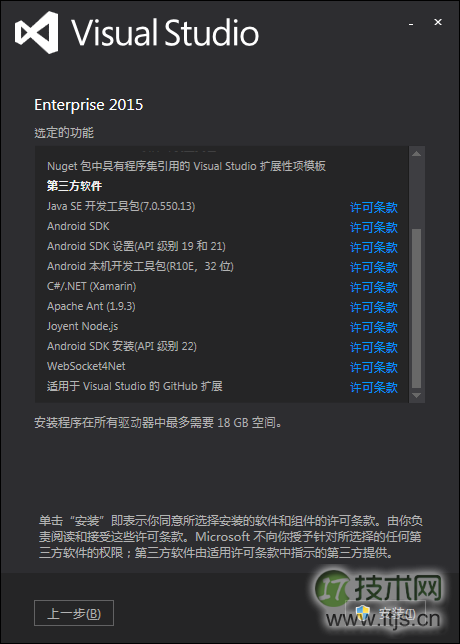Select the 'Joyent Node.js' entry
Screen dimensions: 460x644
[83, 326]
